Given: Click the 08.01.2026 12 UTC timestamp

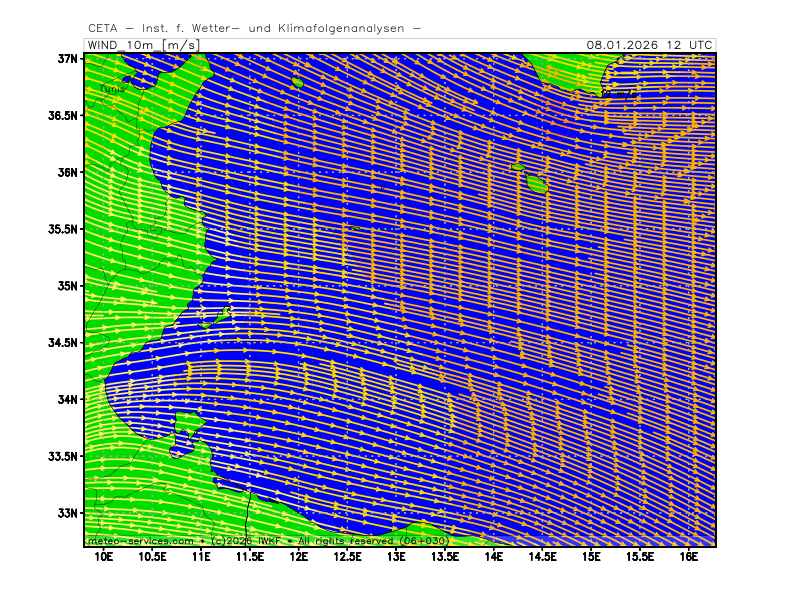Looking at the screenshot, I should click(649, 45).
